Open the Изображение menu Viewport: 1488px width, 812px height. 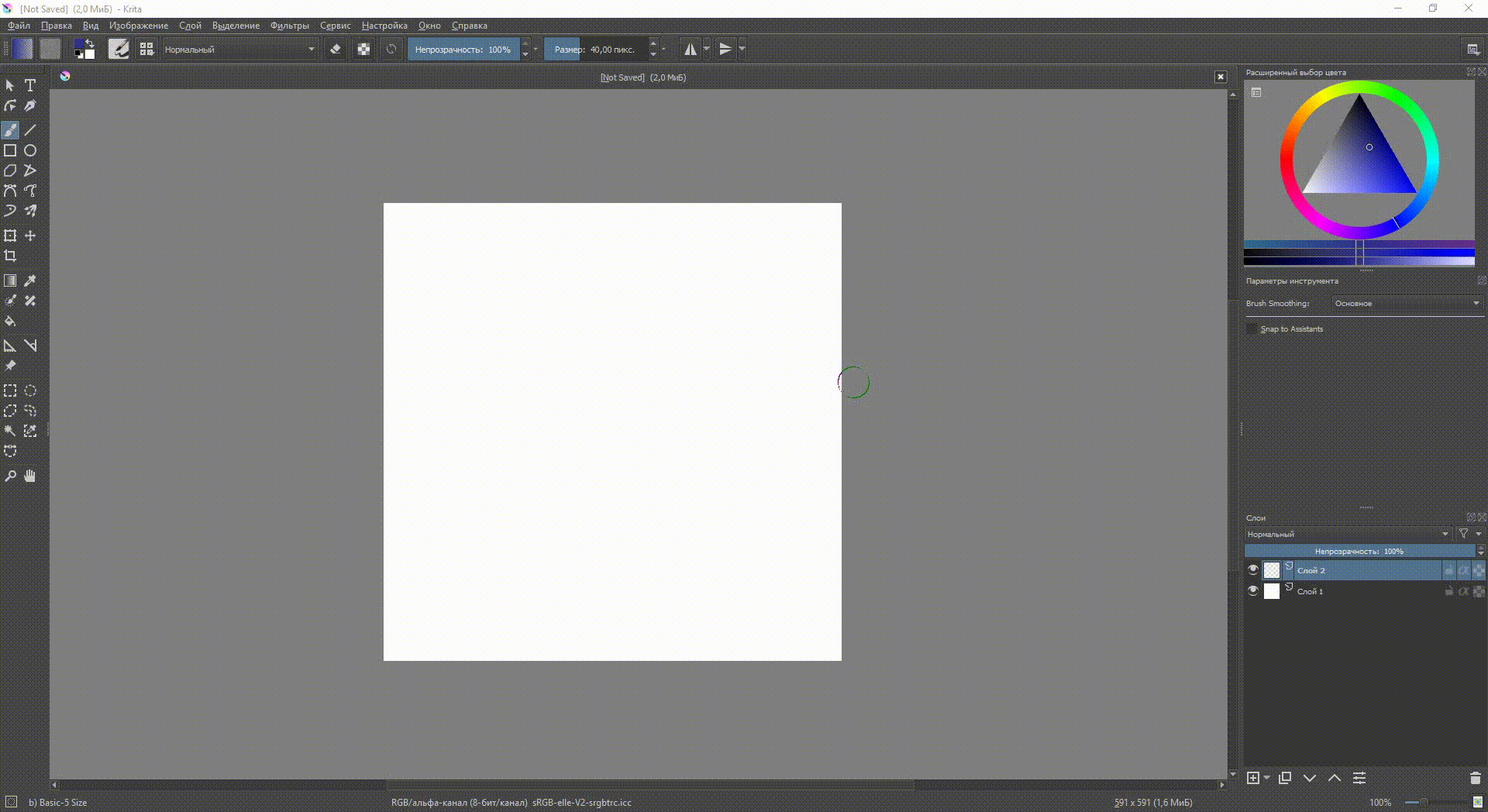point(139,26)
